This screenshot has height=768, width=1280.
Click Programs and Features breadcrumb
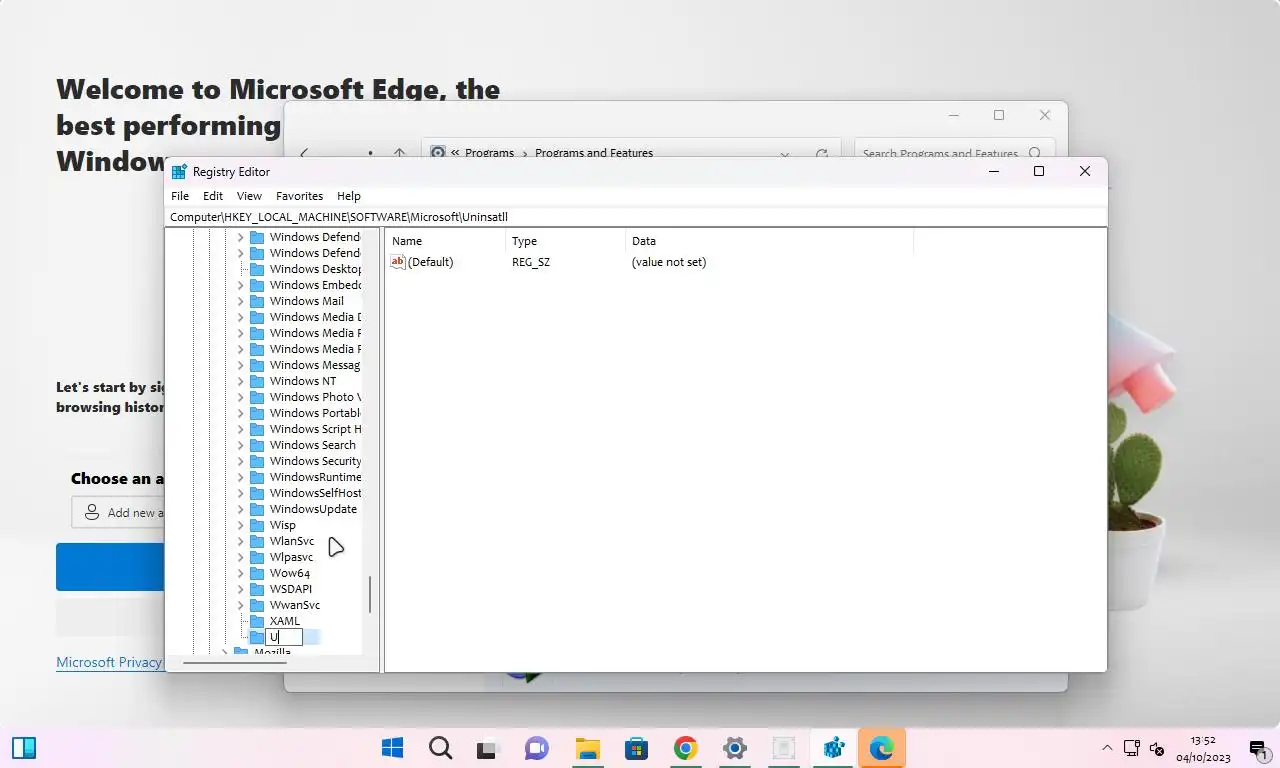tap(594, 153)
